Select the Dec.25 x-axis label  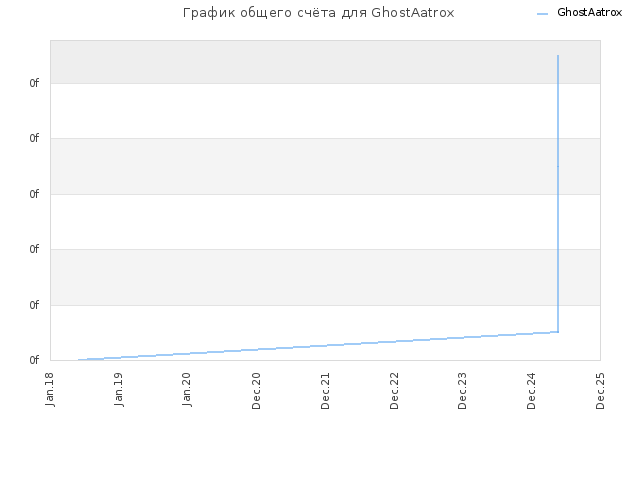[600, 391]
